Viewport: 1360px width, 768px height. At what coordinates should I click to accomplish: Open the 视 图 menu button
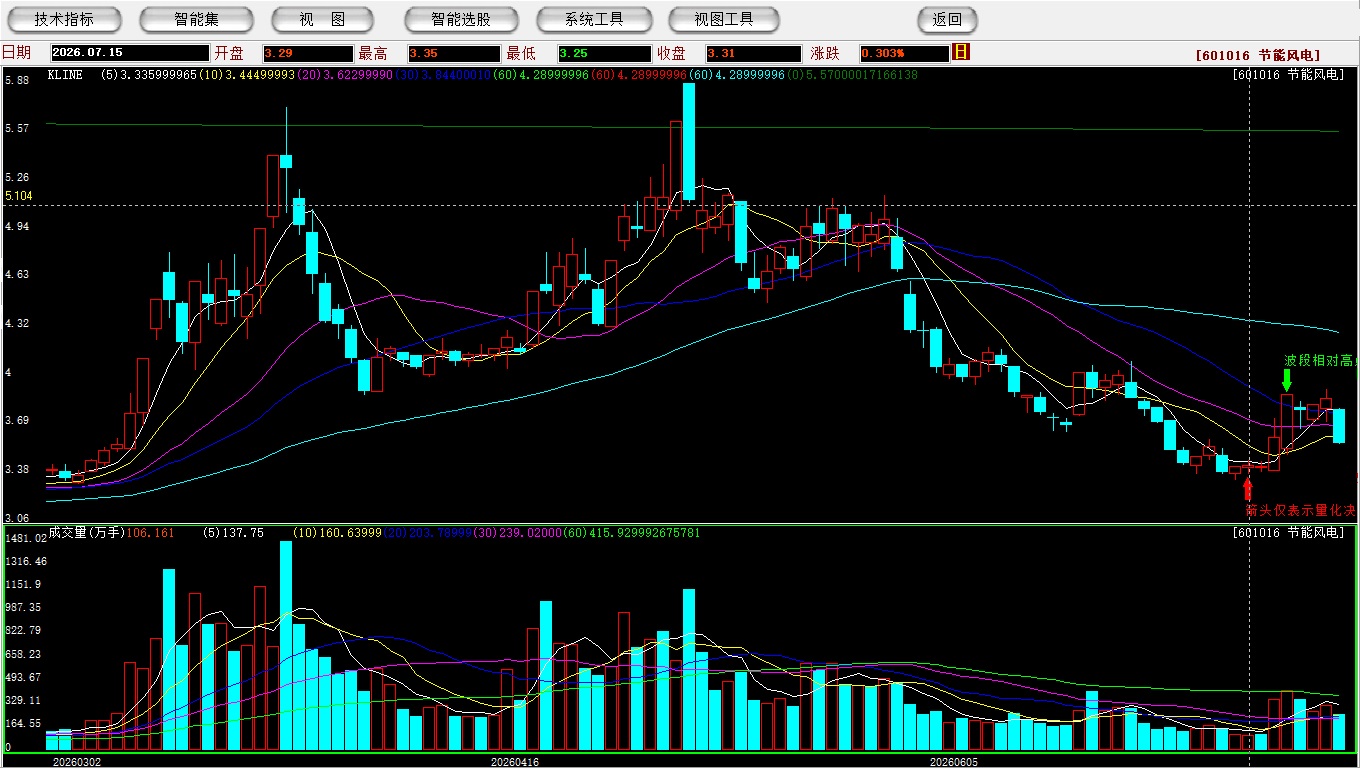coord(322,19)
